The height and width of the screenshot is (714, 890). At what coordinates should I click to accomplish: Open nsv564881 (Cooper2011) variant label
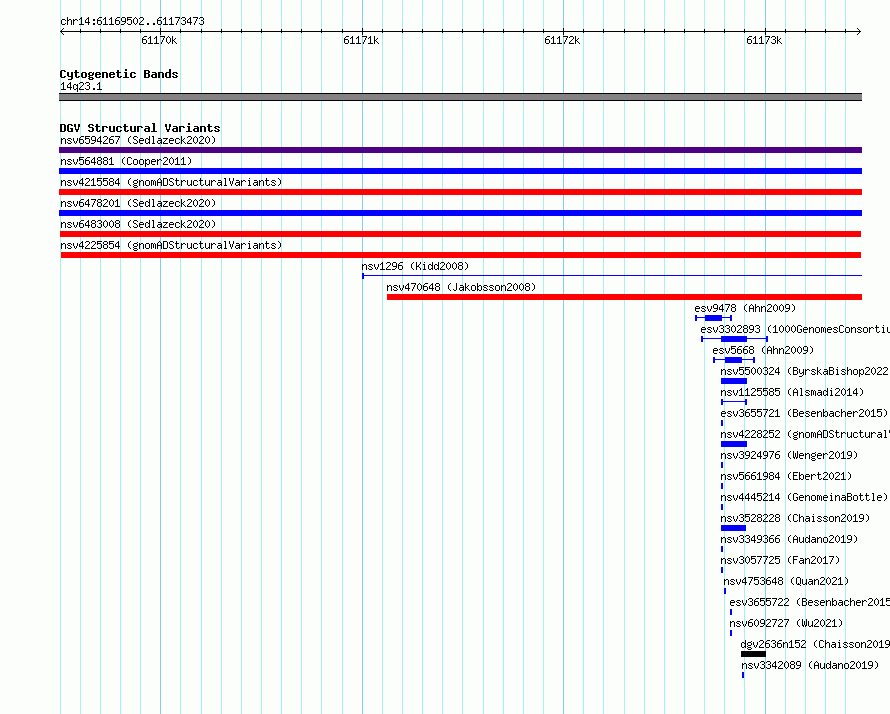click(x=126, y=161)
